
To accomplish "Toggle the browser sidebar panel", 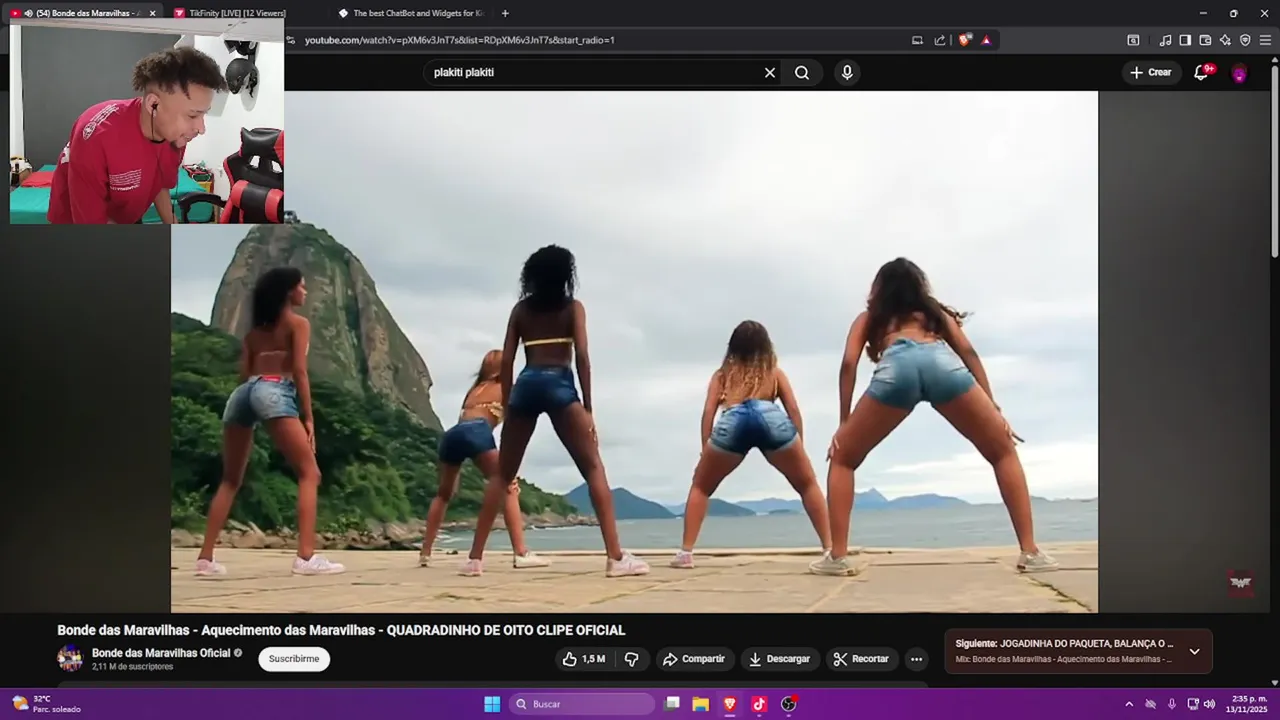I will tap(1185, 40).
